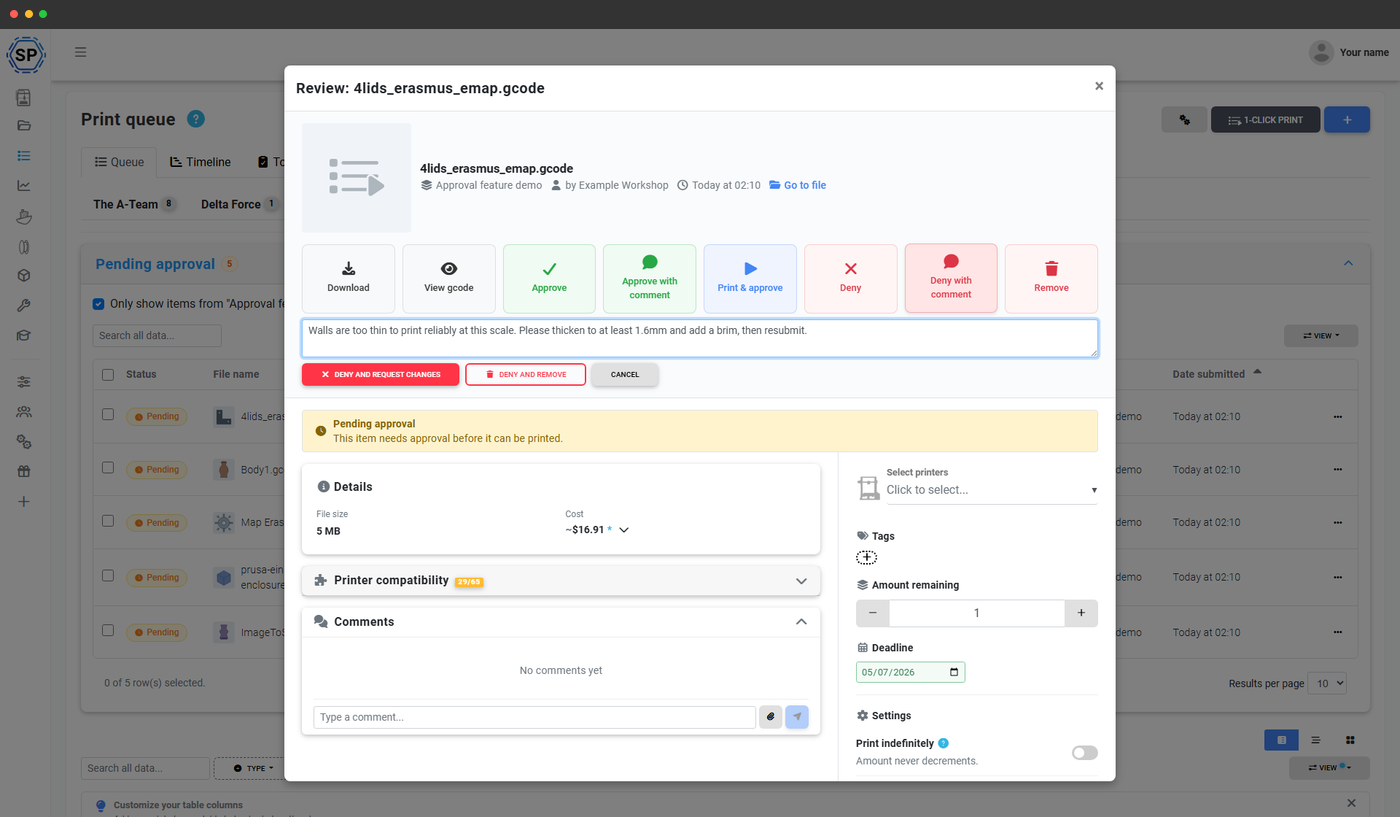The image size is (1400, 817).
Task: Select the table view layout icon
Action: tap(1281, 740)
